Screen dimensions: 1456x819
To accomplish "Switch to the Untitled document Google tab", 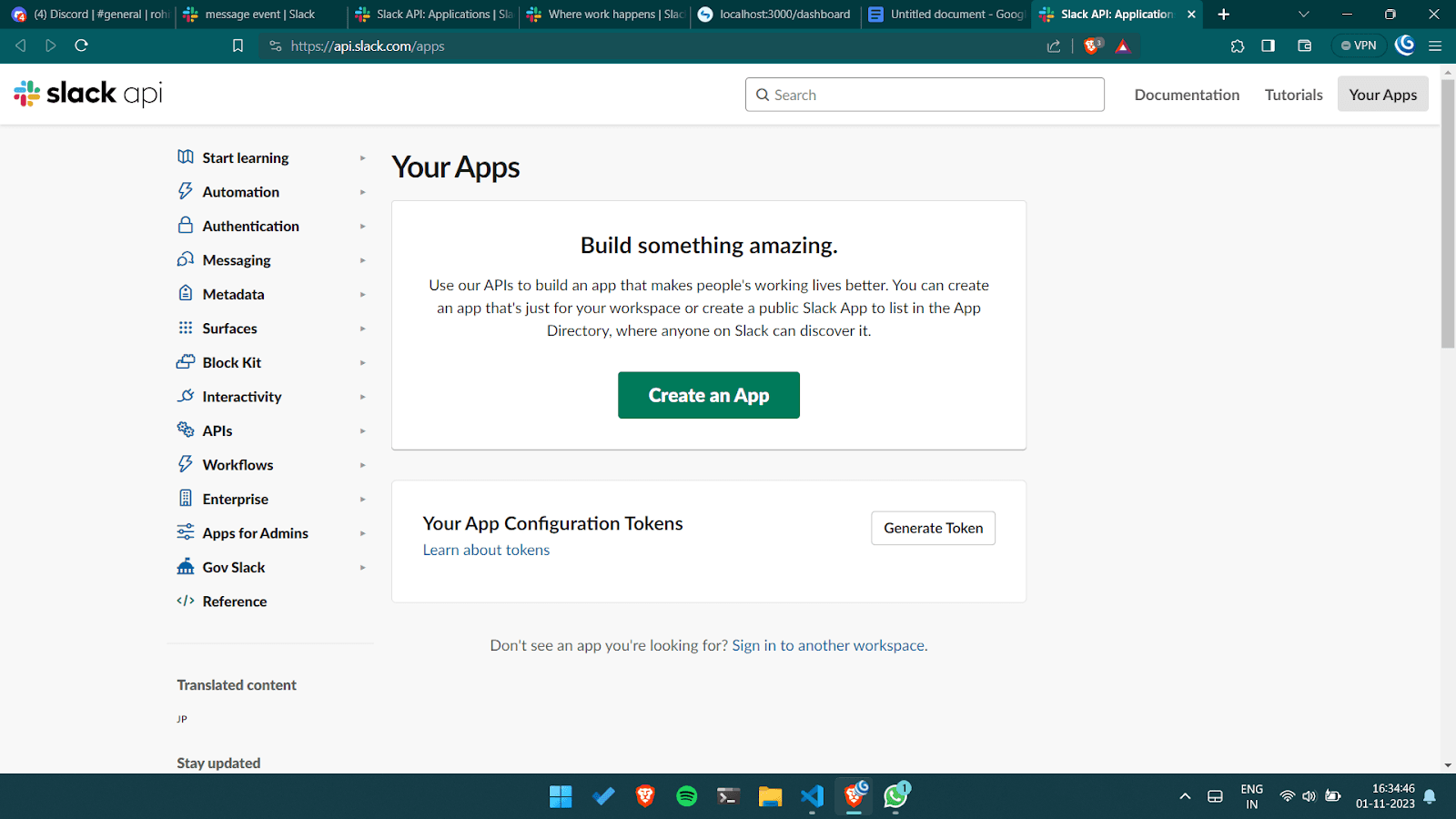I will 946,15.
